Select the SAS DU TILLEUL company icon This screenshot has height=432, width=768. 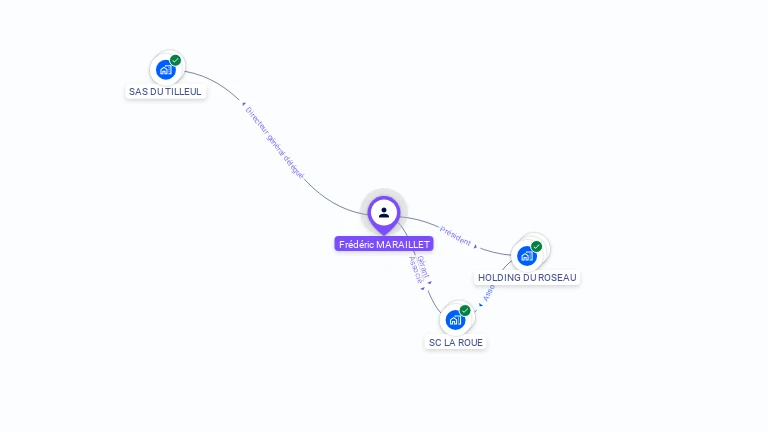tap(166, 70)
